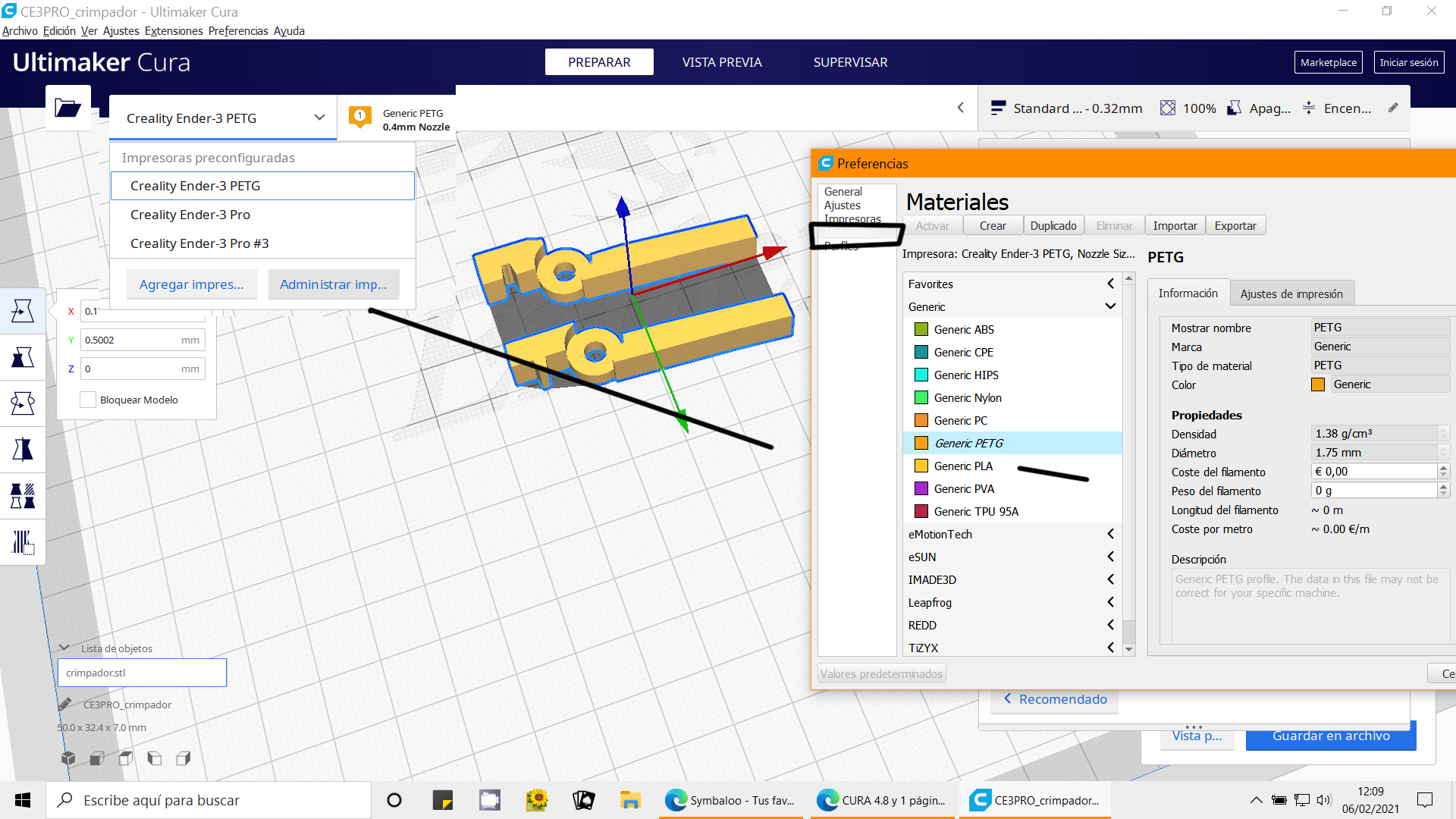1456x819 pixels.
Task: Open the Creality Ender-3 PETG printer dropdown
Action: (x=223, y=118)
